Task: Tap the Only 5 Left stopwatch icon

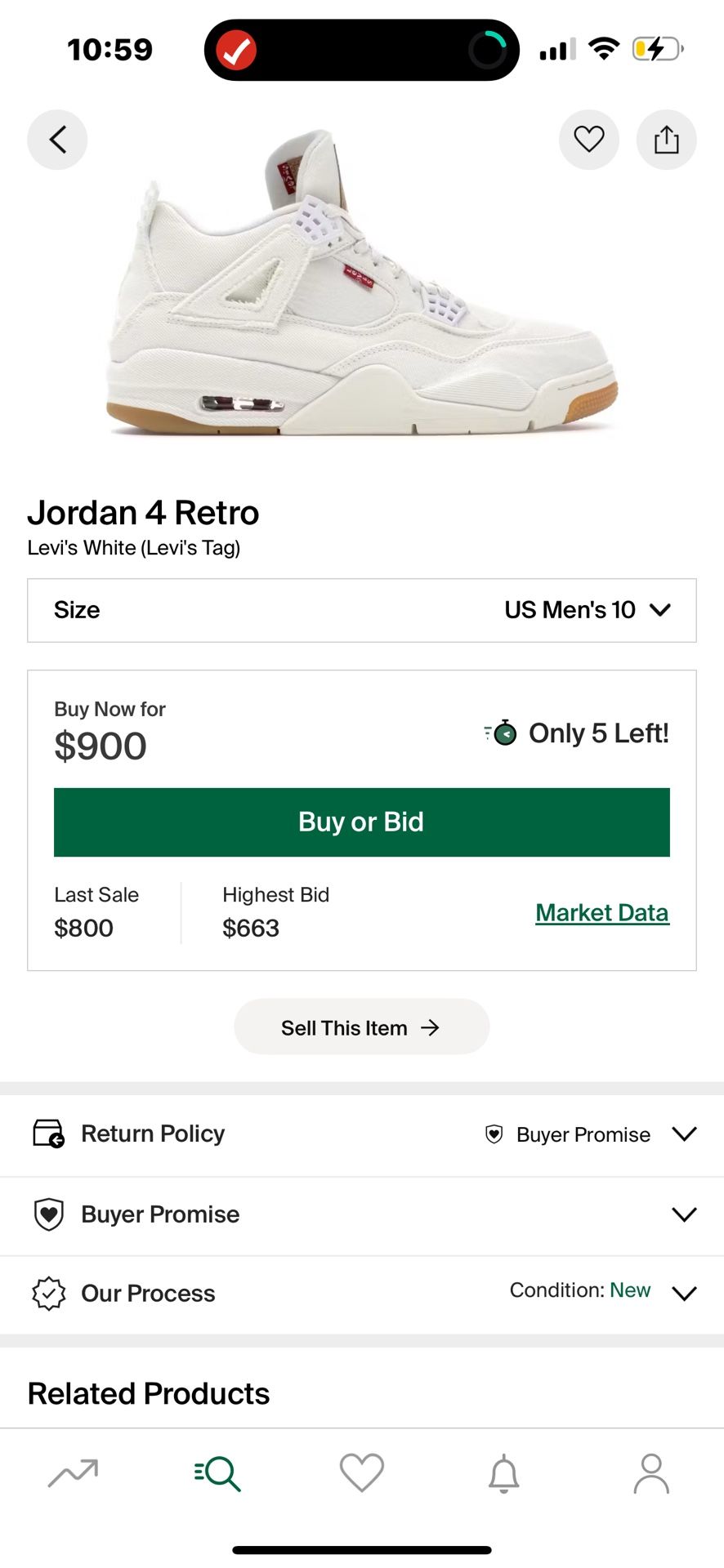Action: 501,733
